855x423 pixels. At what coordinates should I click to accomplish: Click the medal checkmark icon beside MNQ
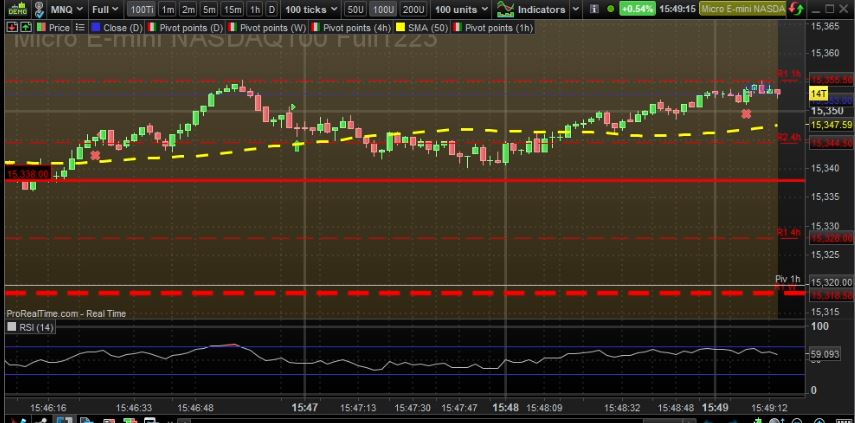point(39,9)
